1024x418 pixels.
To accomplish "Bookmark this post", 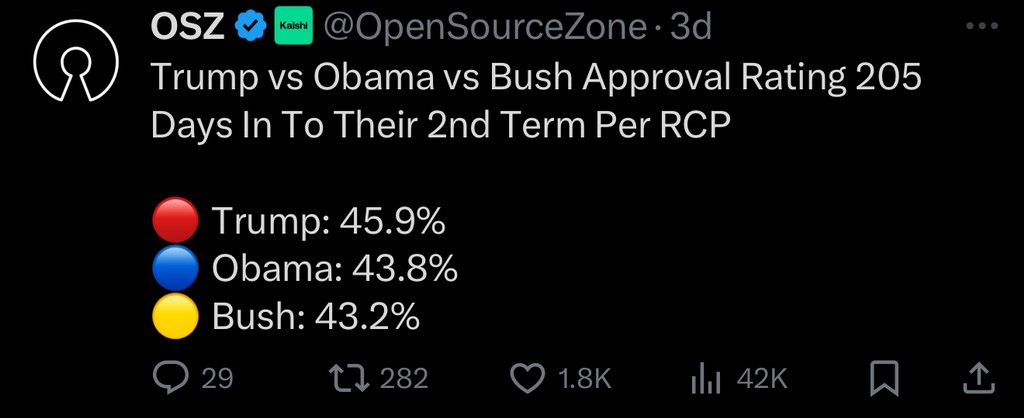I will (x=885, y=379).
